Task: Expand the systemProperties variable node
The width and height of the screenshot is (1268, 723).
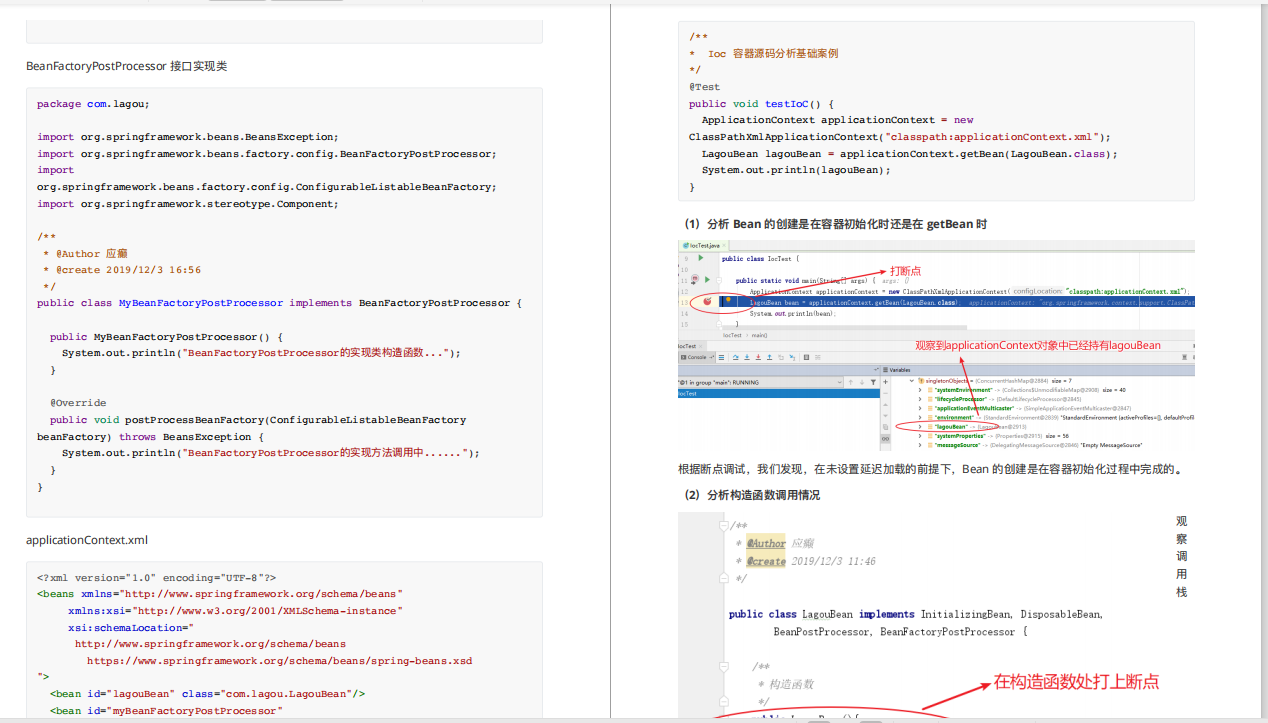Action: [x=920, y=436]
